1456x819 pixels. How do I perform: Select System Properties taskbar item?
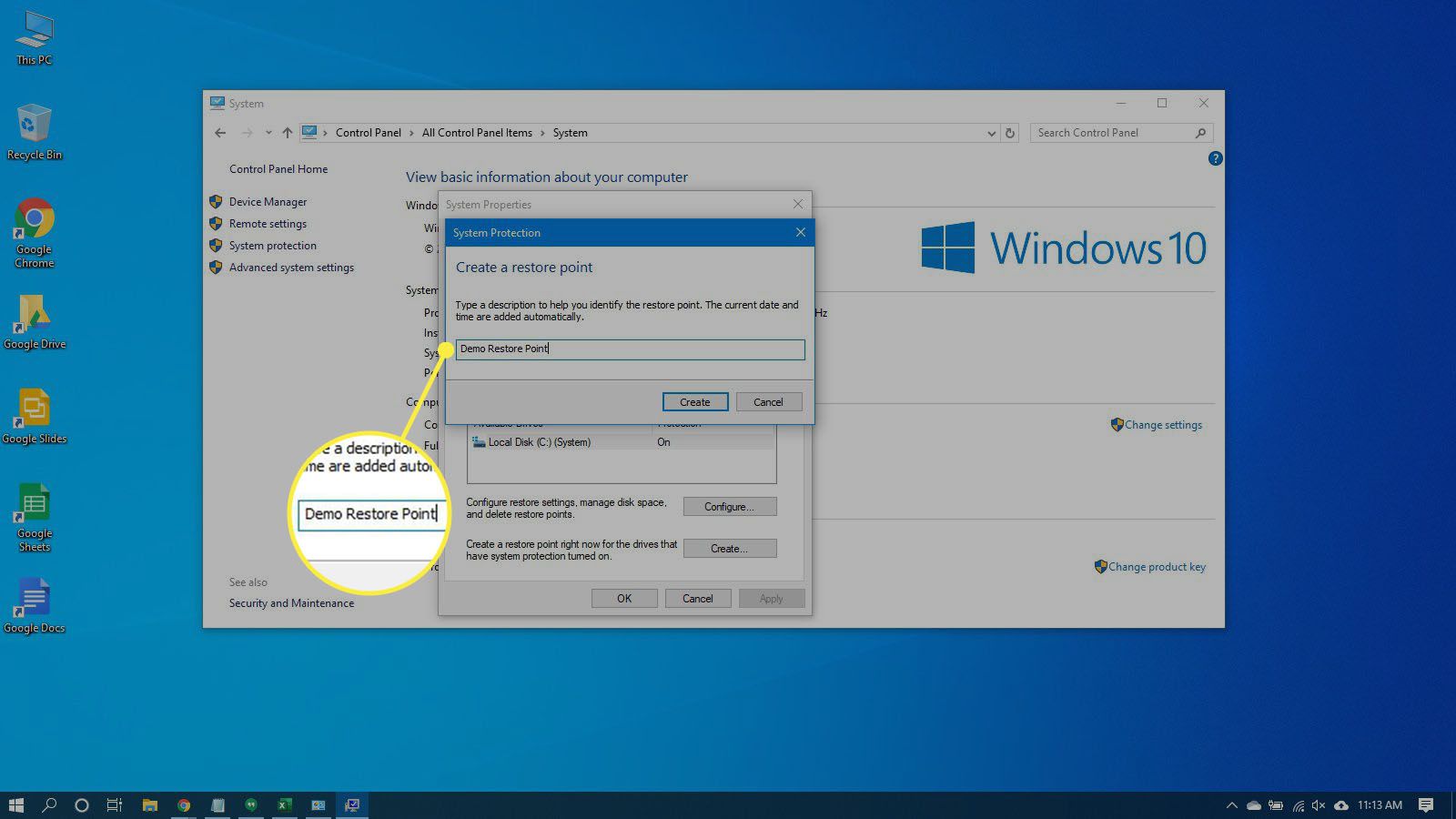[x=352, y=804]
